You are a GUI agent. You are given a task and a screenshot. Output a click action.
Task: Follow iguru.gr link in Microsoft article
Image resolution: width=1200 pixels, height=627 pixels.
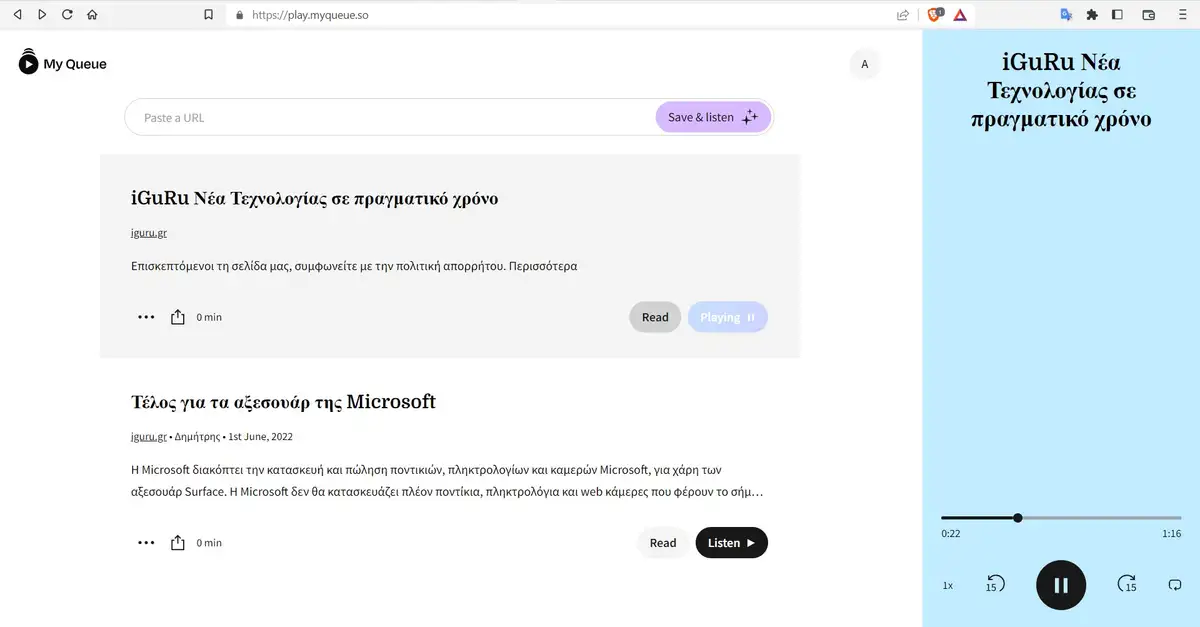pyautogui.click(x=148, y=437)
